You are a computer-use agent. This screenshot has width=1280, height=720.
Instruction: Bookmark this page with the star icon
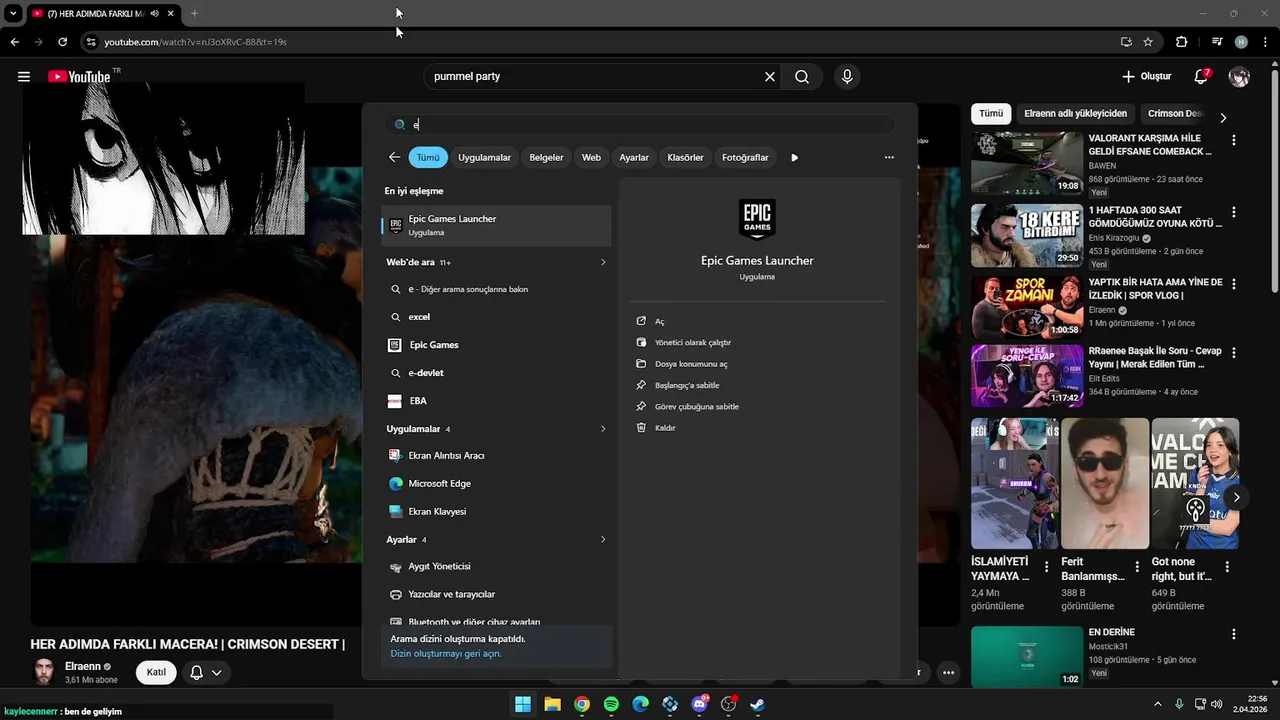1148,42
